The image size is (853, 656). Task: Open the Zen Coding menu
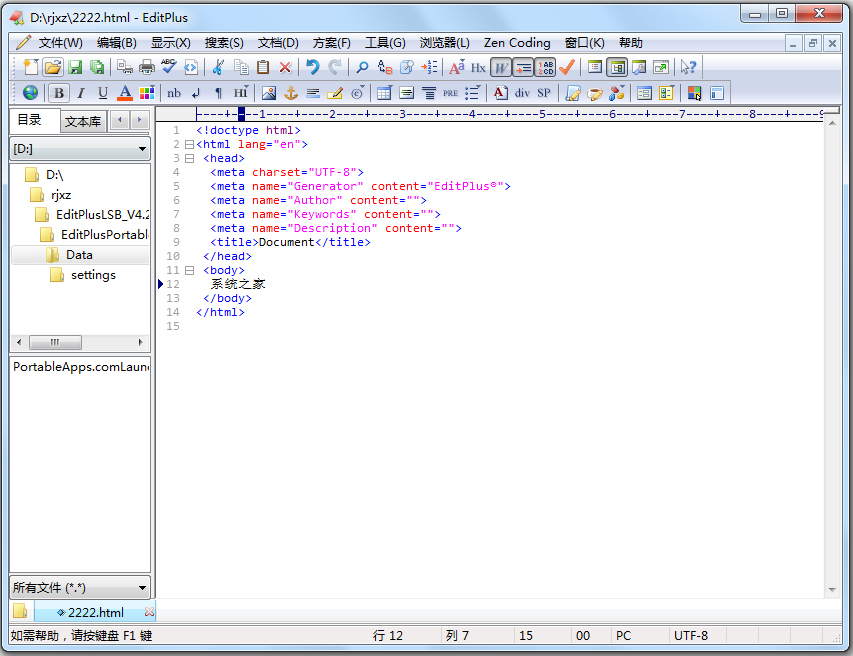(x=517, y=42)
